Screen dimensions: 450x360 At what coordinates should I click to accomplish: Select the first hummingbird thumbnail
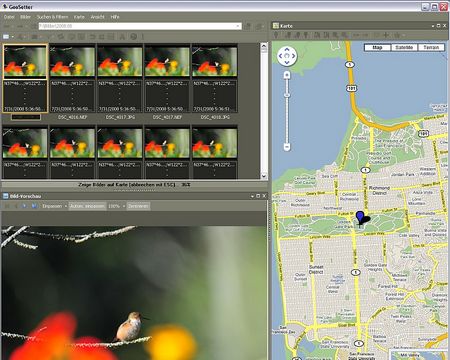25,61
